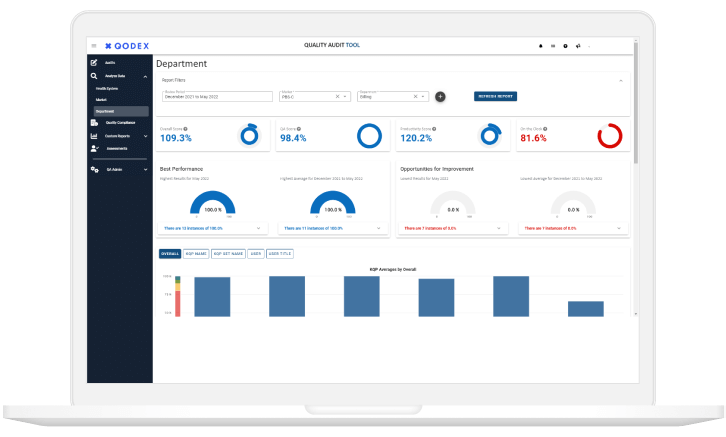Click the round plus add filter button
Screen dimensions: 726x437
pyautogui.click(x=441, y=96)
